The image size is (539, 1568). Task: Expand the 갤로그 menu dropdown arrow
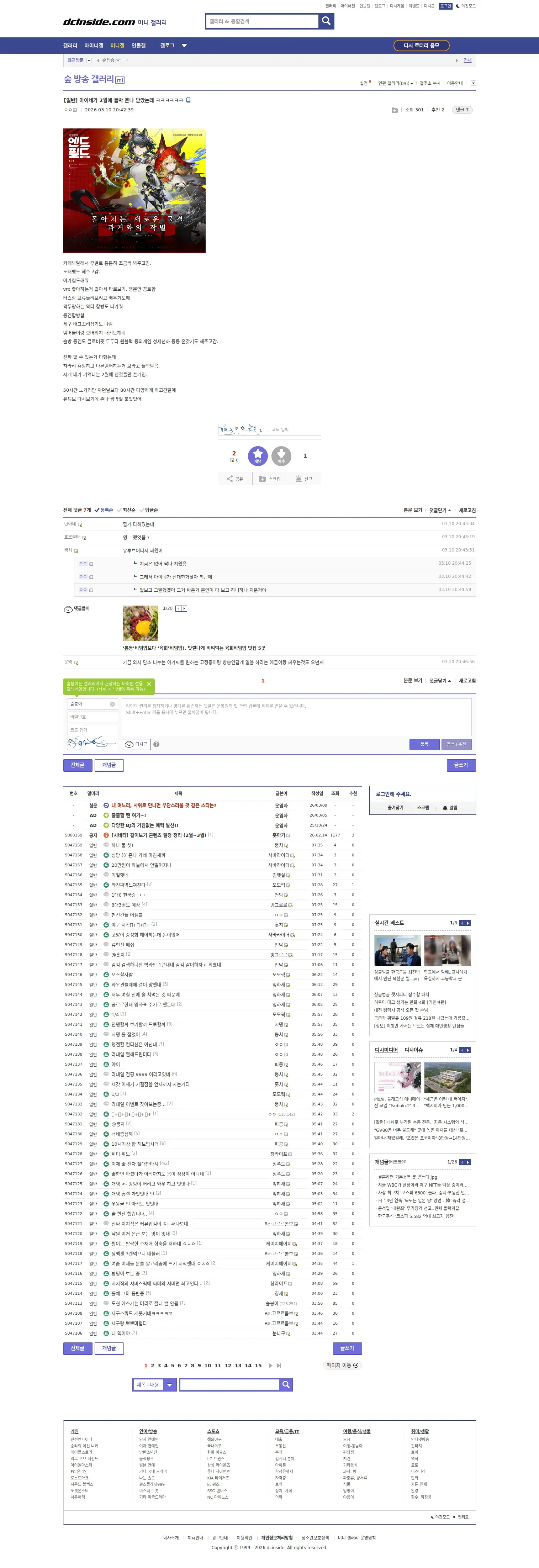tap(184, 46)
